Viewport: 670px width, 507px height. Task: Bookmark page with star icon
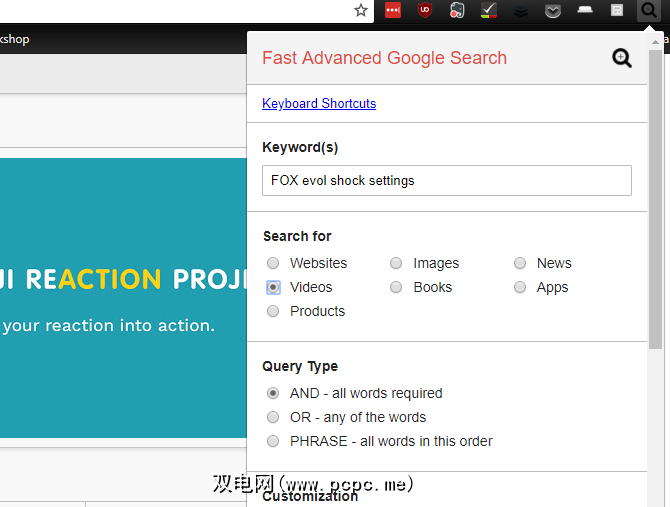point(361,10)
